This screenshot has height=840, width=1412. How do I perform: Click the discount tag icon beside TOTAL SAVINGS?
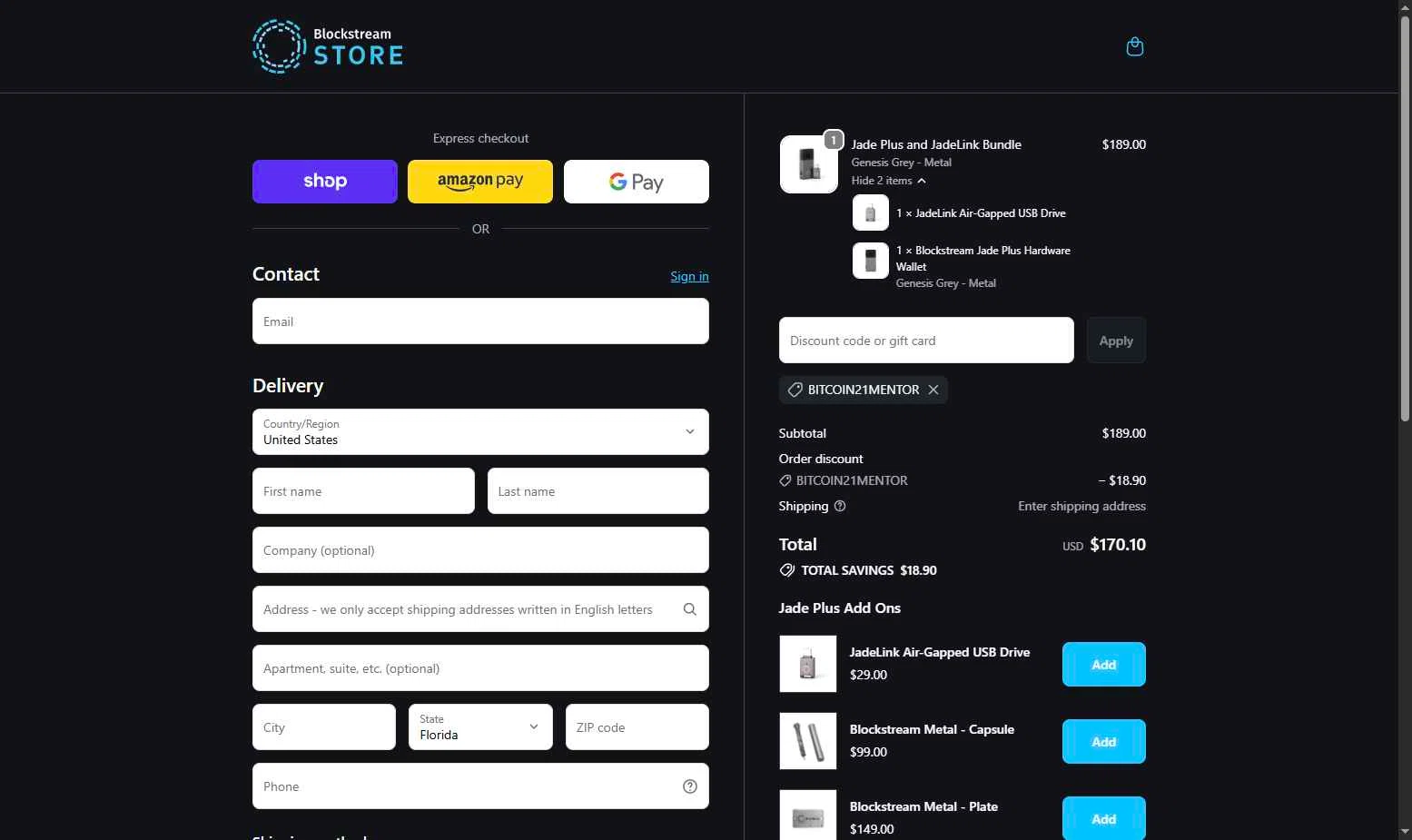click(x=787, y=570)
